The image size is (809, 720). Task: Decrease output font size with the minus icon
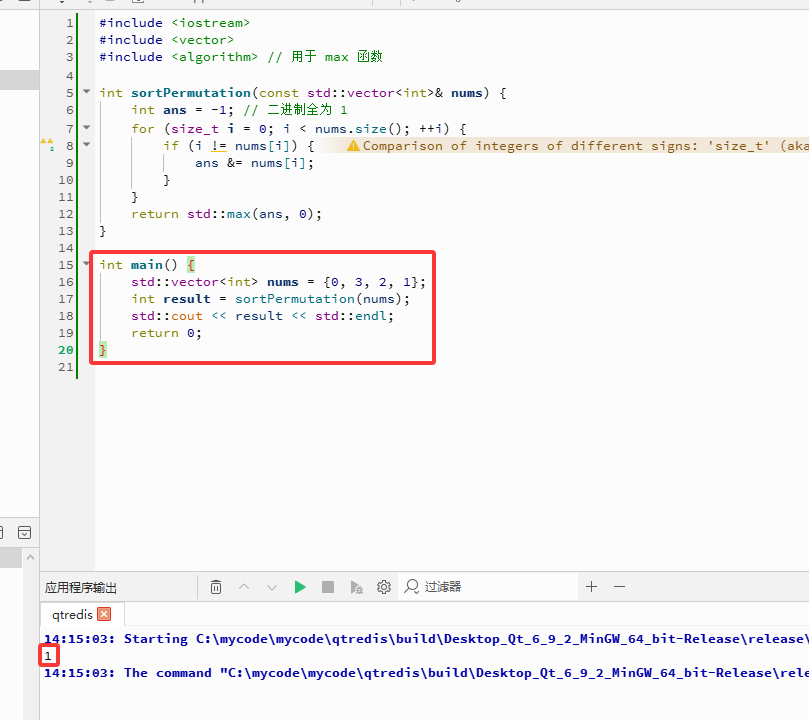(620, 586)
